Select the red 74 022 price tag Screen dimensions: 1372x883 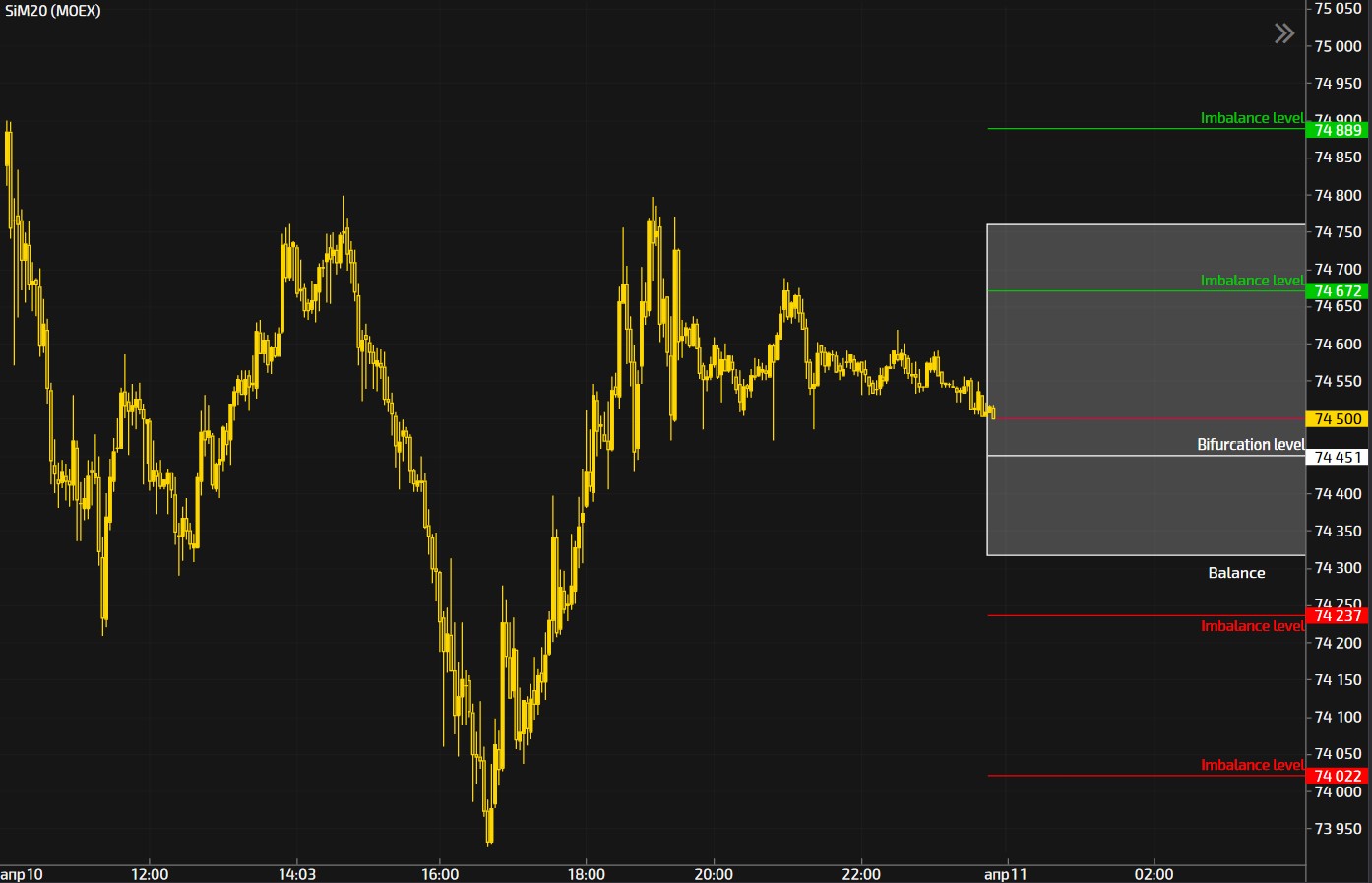click(x=1338, y=777)
